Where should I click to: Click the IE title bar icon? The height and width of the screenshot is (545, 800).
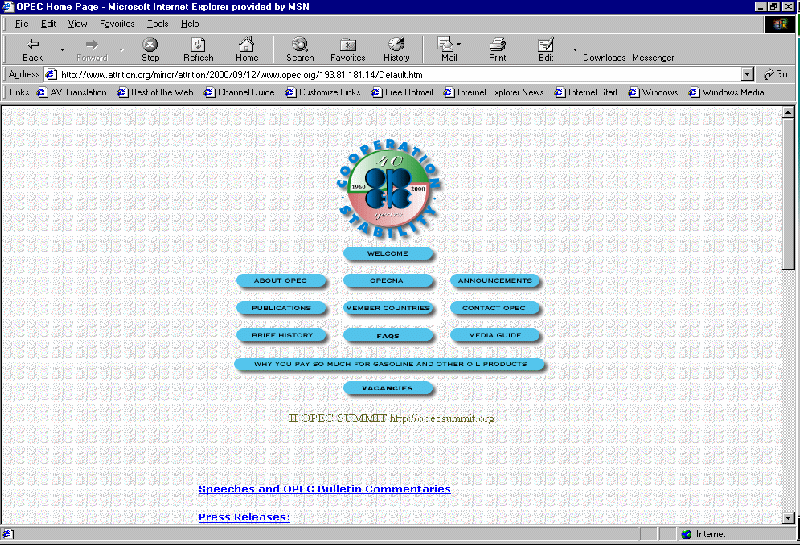pyautogui.click(x=8, y=7)
